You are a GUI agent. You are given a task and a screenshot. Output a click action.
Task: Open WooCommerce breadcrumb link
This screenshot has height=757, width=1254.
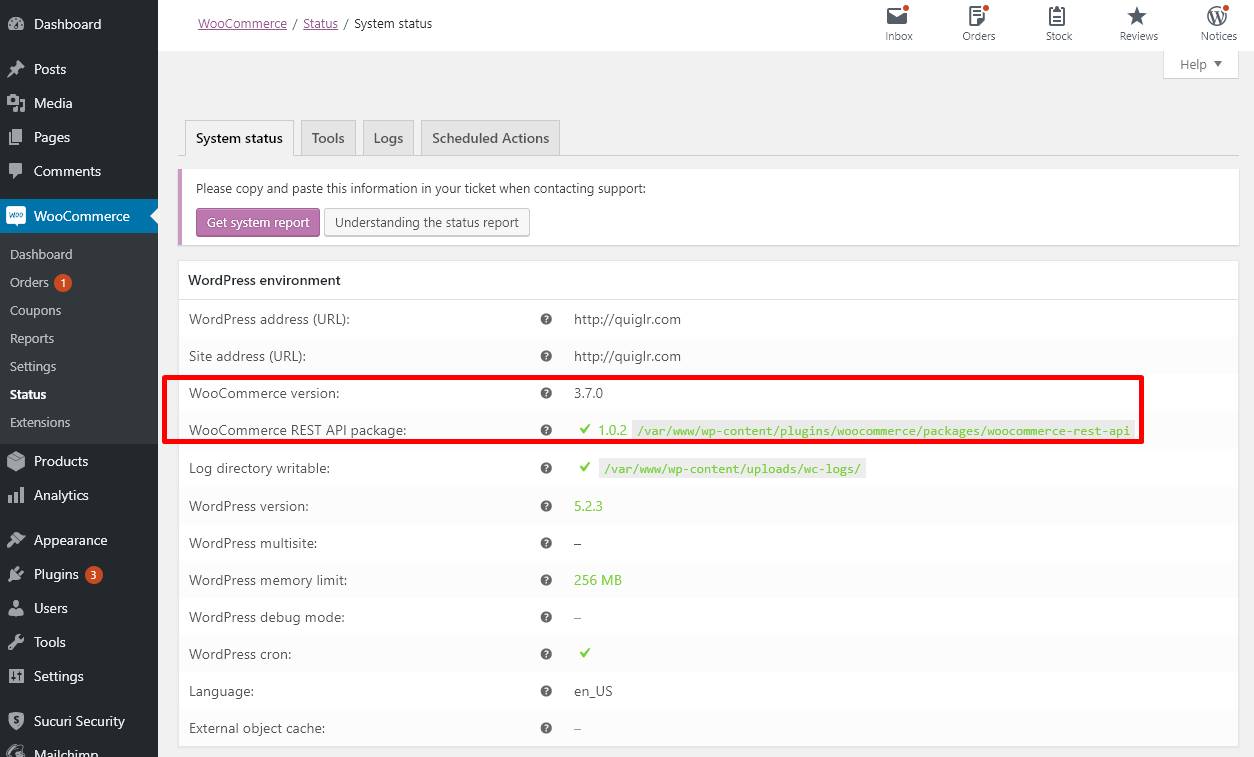[242, 23]
